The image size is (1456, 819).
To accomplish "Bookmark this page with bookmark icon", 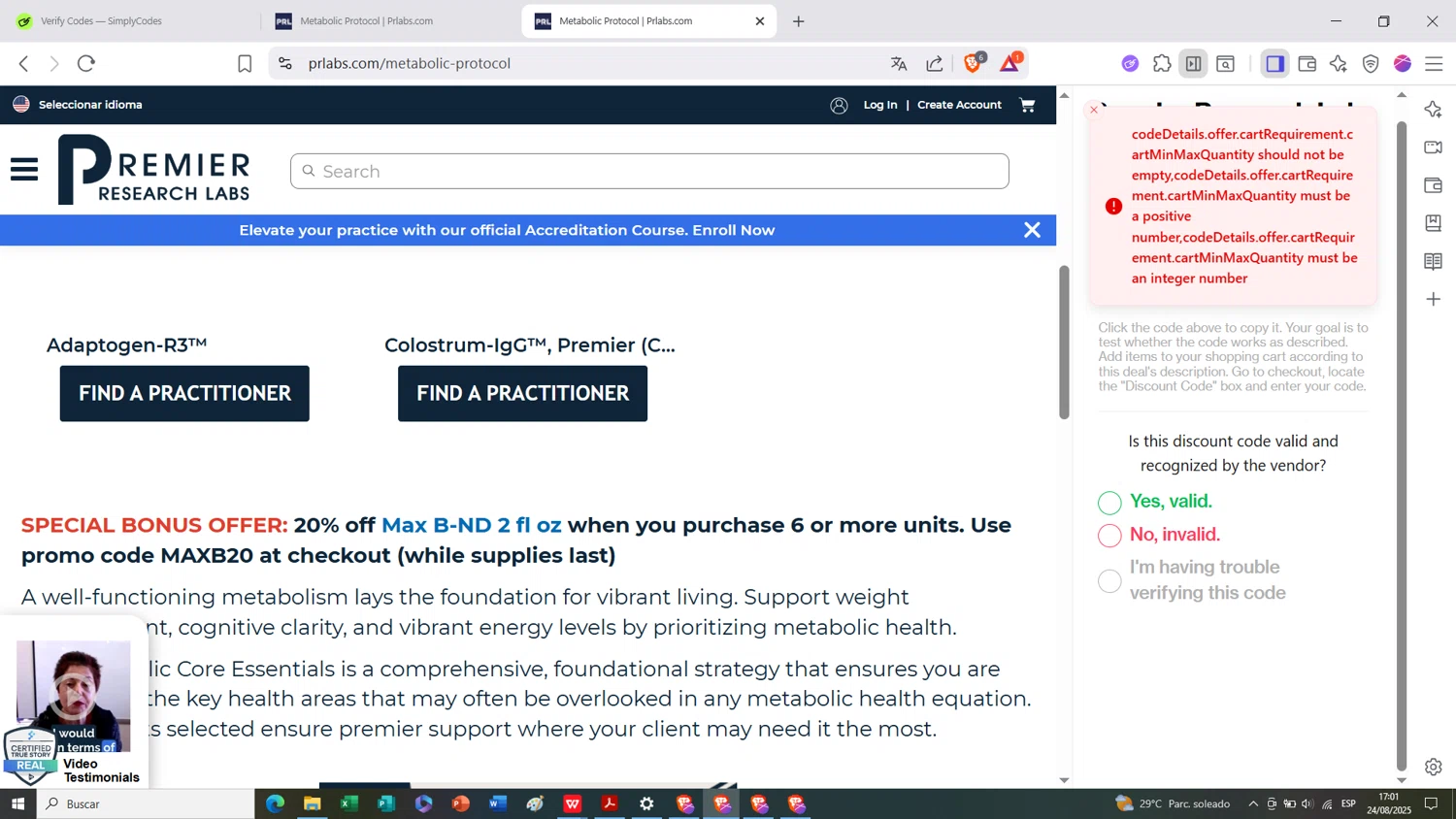I will pos(245,63).
